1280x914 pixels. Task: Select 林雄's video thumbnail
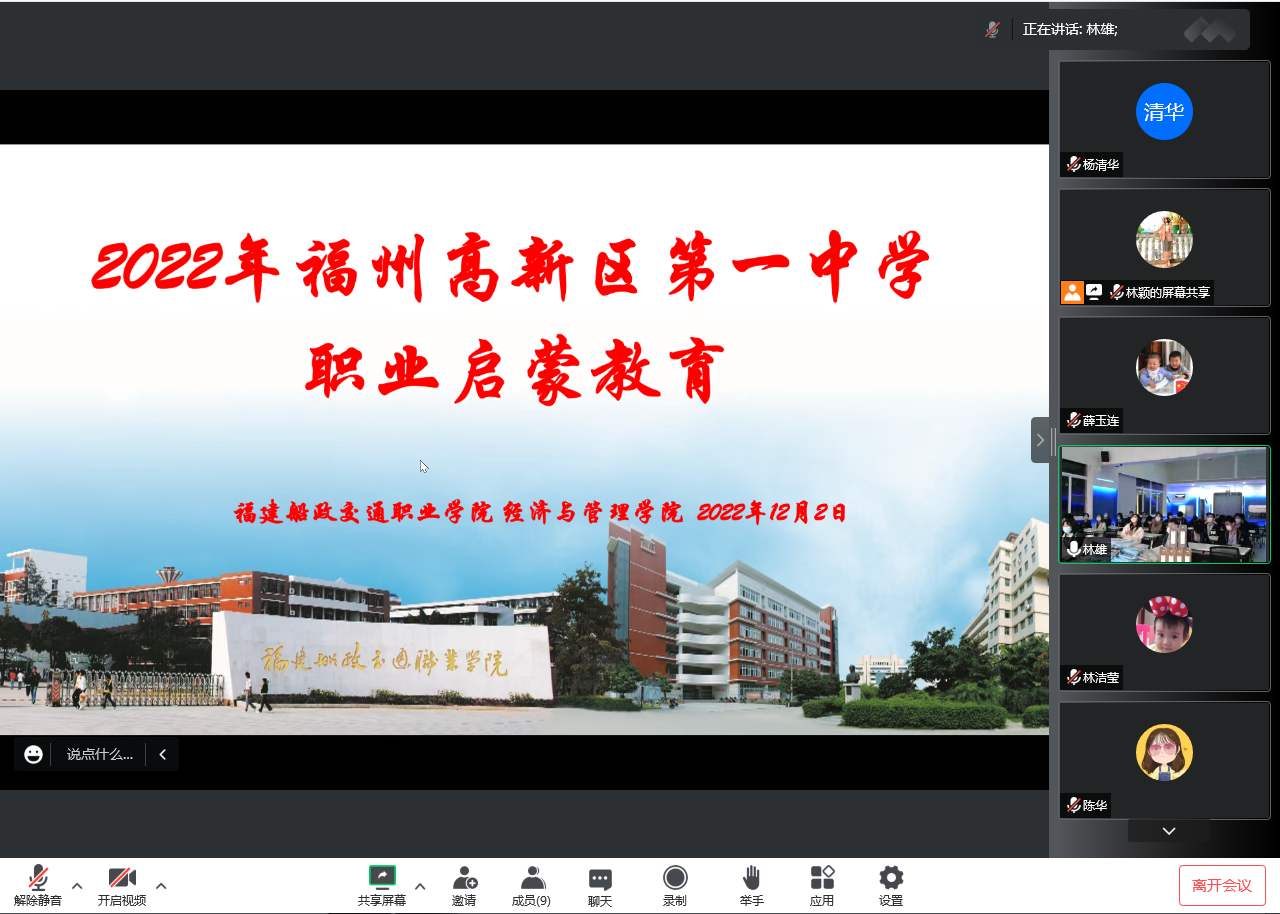click(1164, 504)
